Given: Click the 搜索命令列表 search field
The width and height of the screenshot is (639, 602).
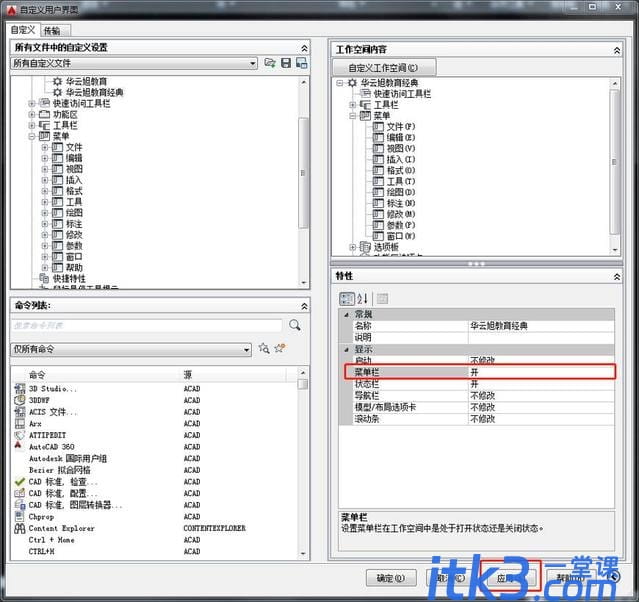Looking at the screenshot, I should [x=146, y=325].
